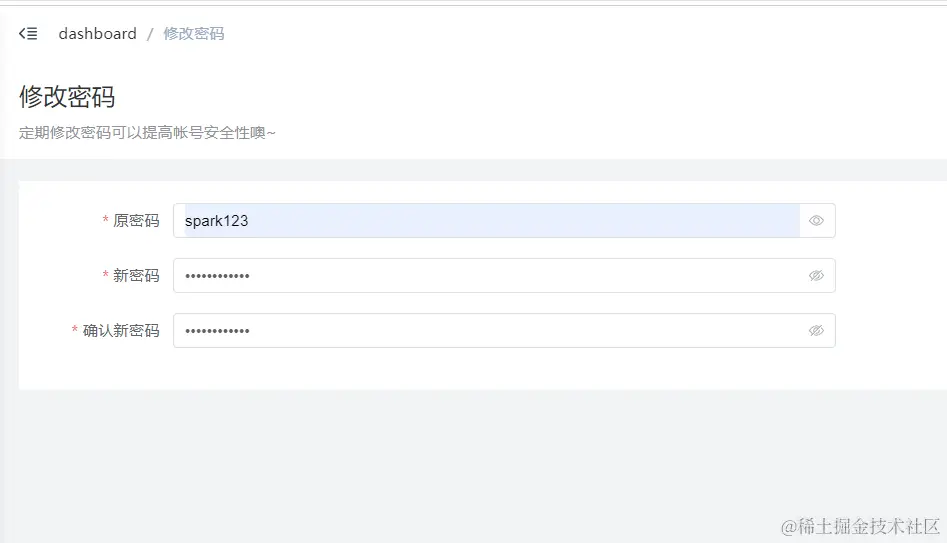Reveal the 确认新密码 value with its crossed-eye icon
Screen dimensions: 947x543
(x=816, y=330)
